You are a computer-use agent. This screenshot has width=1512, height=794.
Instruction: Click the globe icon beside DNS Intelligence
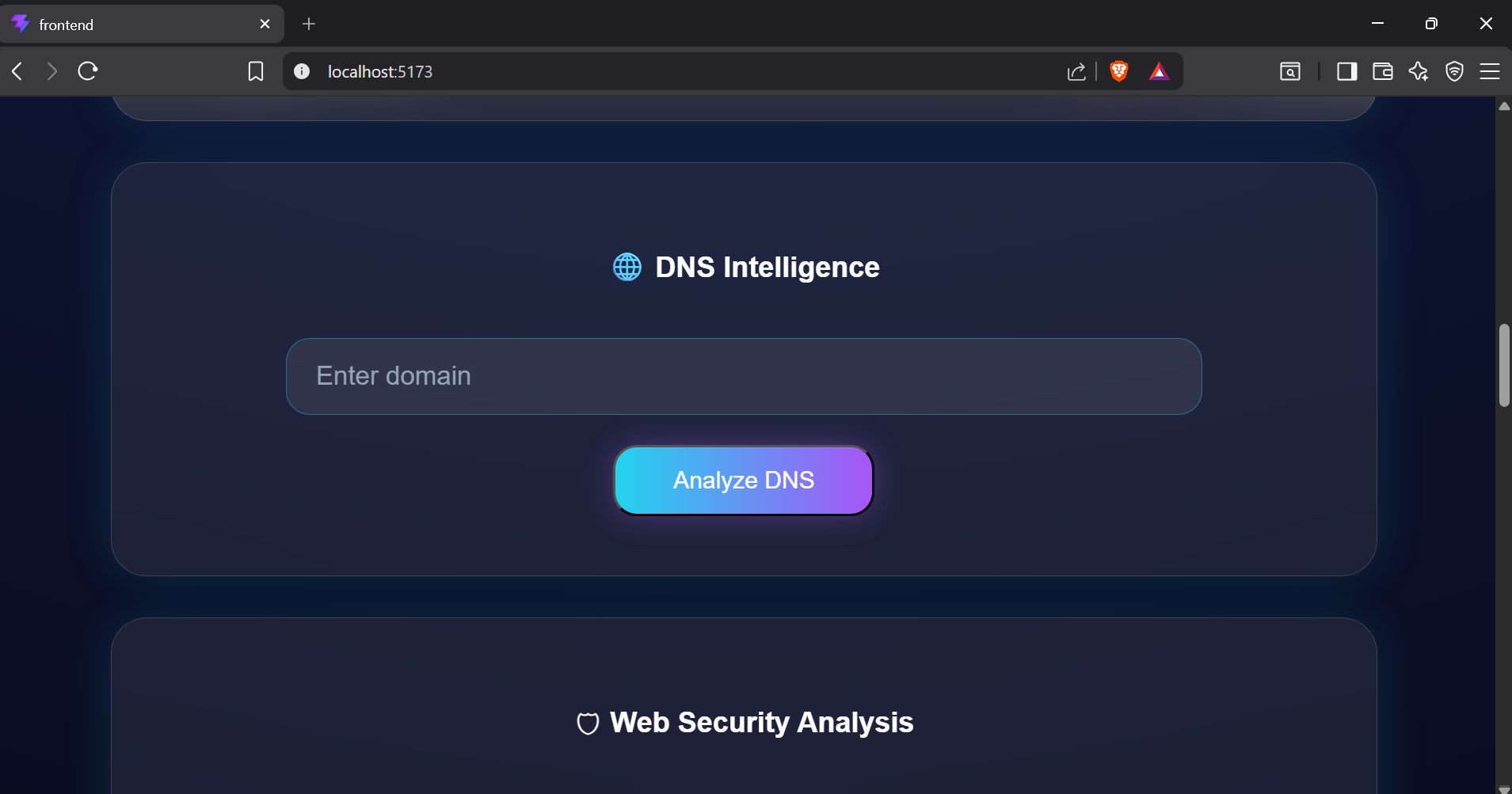627,267
